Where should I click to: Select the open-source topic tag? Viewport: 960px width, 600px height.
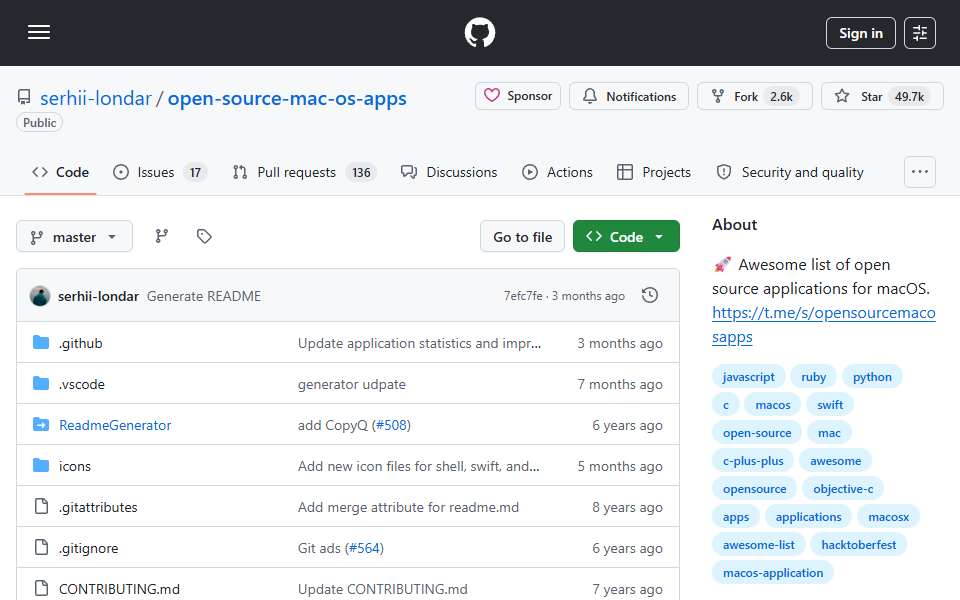(757, 433)
